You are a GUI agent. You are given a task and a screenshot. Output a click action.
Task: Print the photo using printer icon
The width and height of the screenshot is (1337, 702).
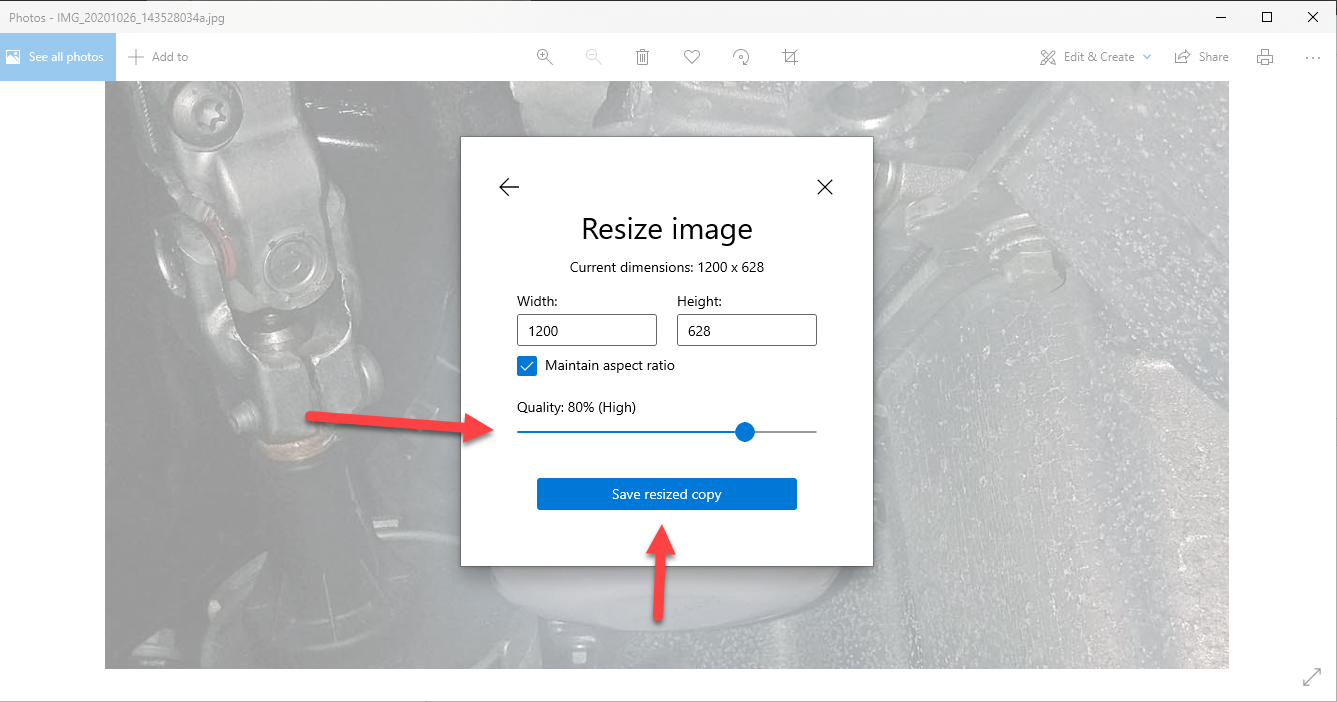pos(1265,57)
